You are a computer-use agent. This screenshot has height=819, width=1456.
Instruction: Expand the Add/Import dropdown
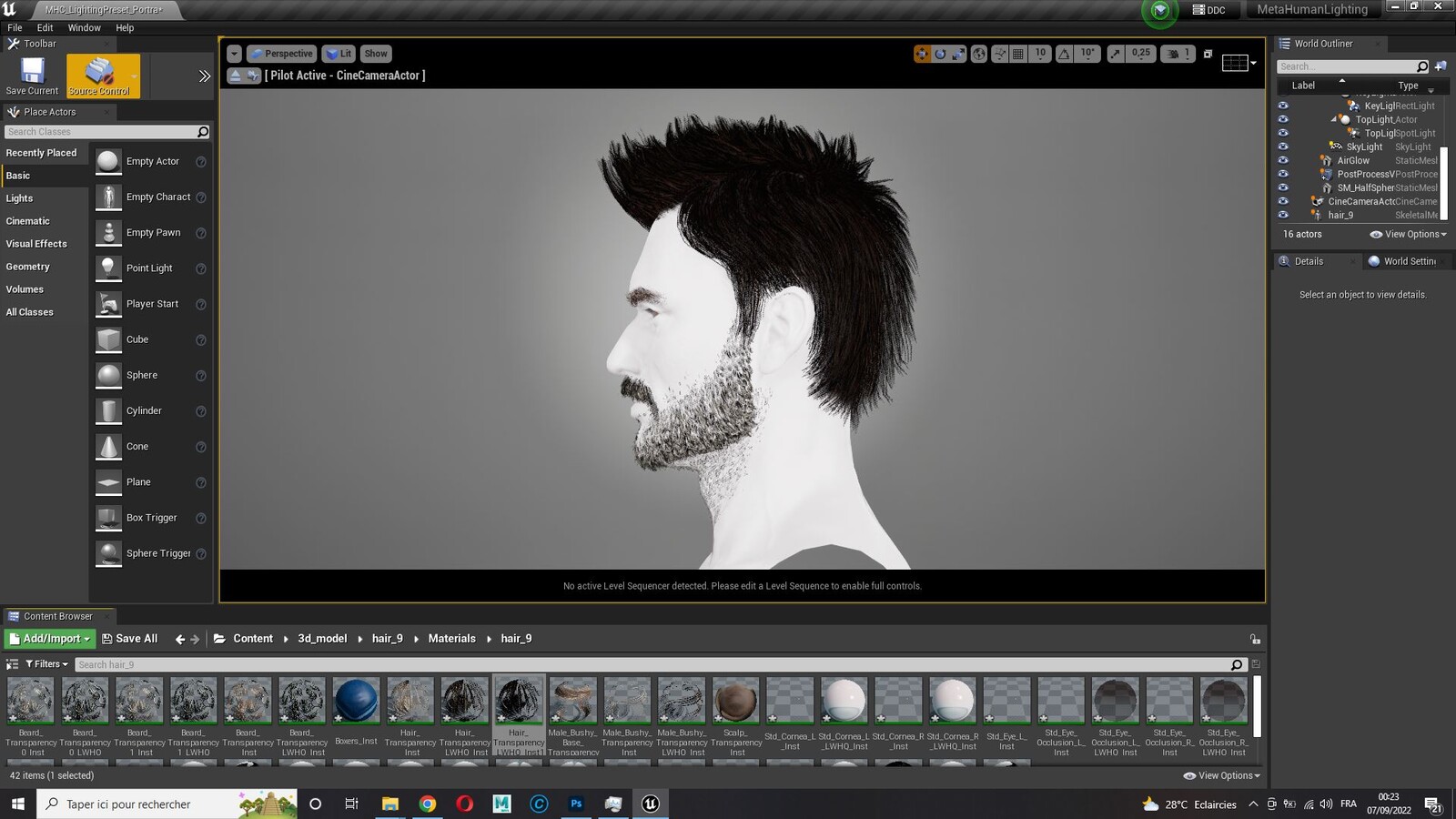coord(50,639)
